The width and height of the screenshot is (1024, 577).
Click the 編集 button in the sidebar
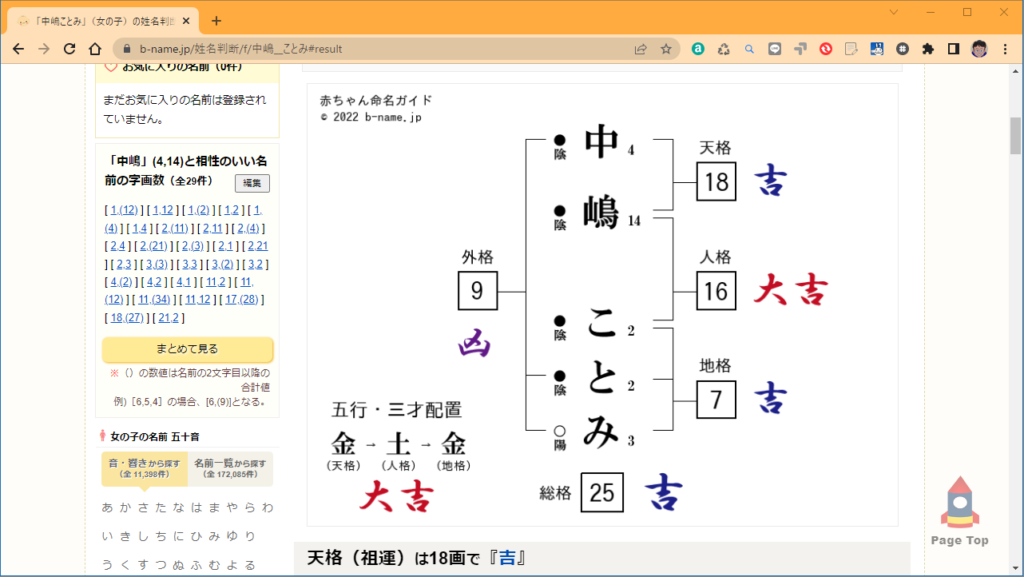coord(251,183)
